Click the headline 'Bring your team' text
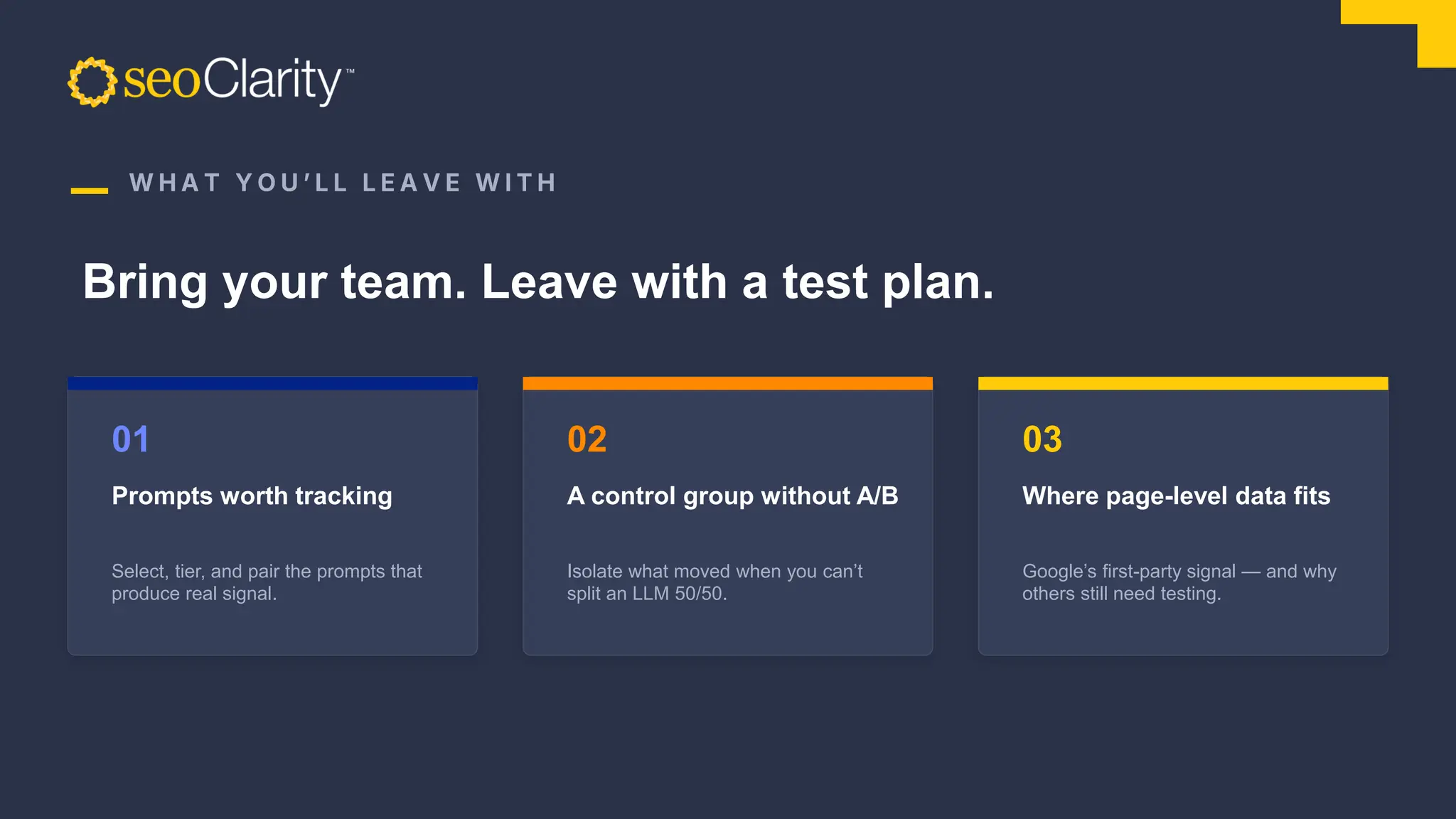 point(274,282)
